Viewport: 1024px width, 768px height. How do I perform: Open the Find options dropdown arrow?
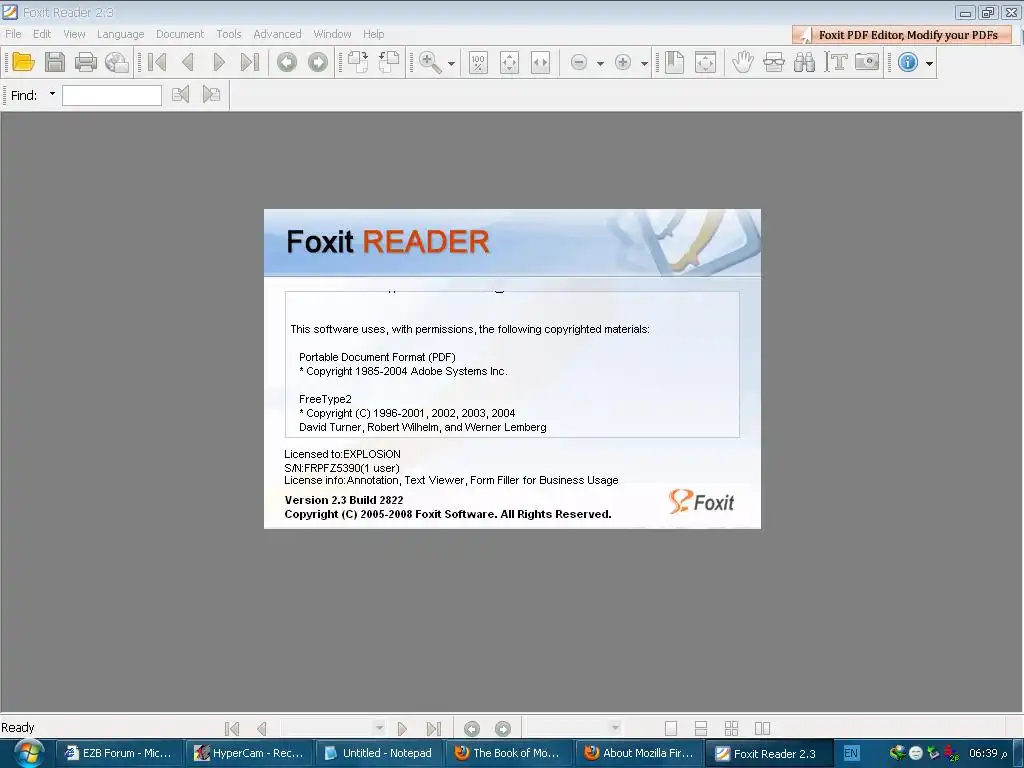pos(52,94)
